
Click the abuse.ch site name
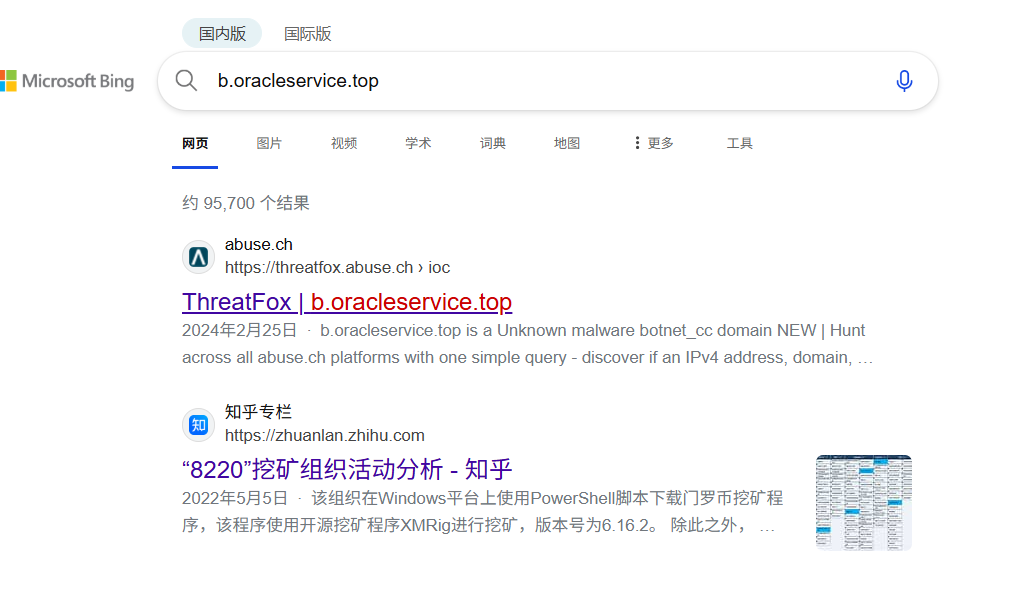click(259, 245)
